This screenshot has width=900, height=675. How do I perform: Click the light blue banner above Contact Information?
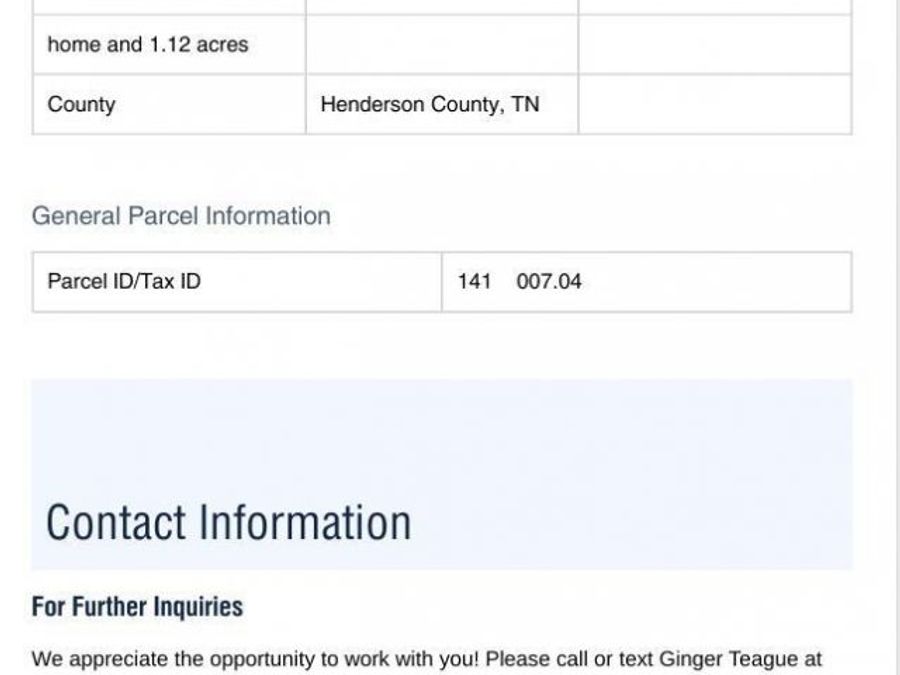[x=441, y=430]
